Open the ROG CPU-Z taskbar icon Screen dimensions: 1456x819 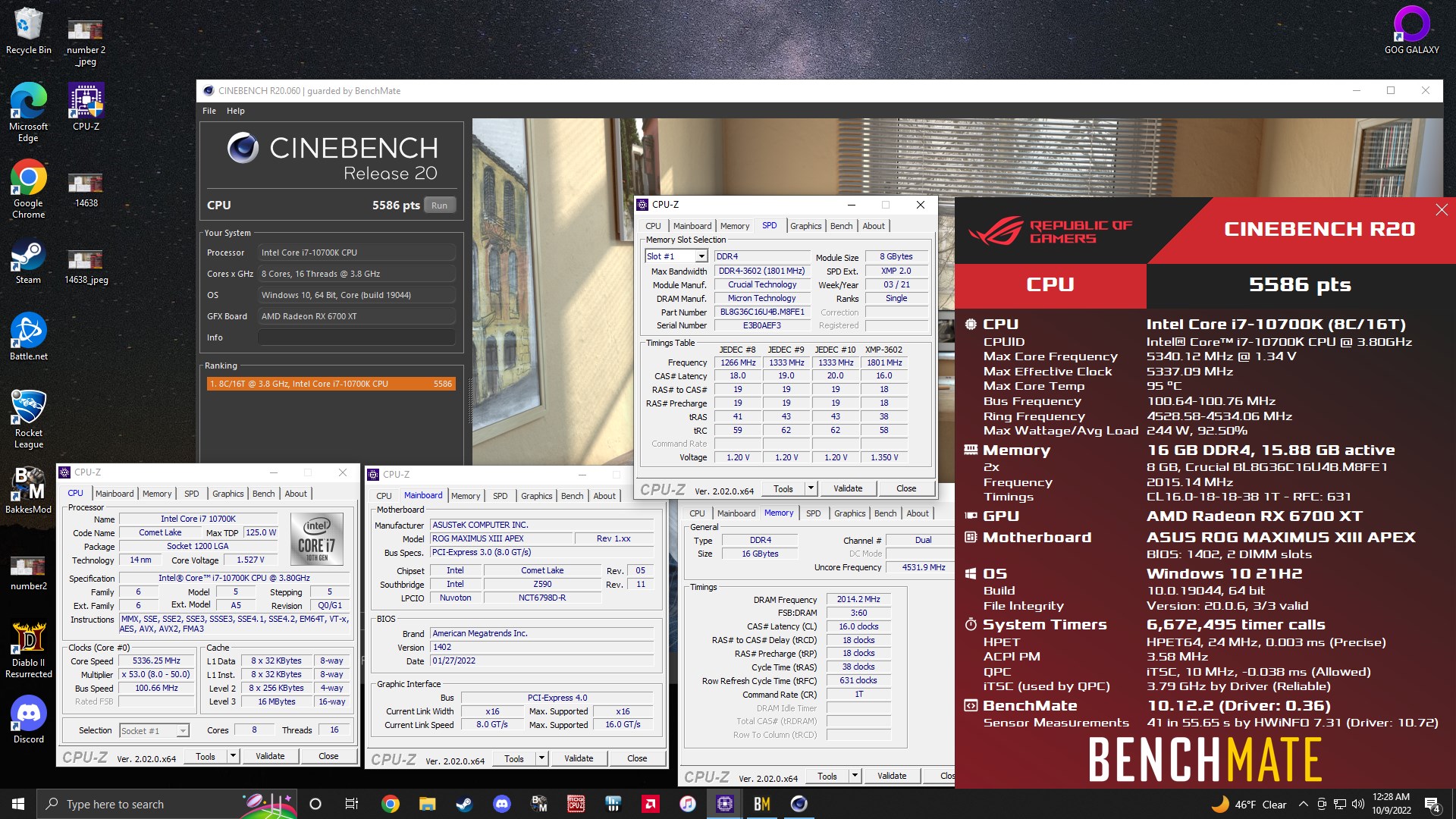(x=576, y=804)
